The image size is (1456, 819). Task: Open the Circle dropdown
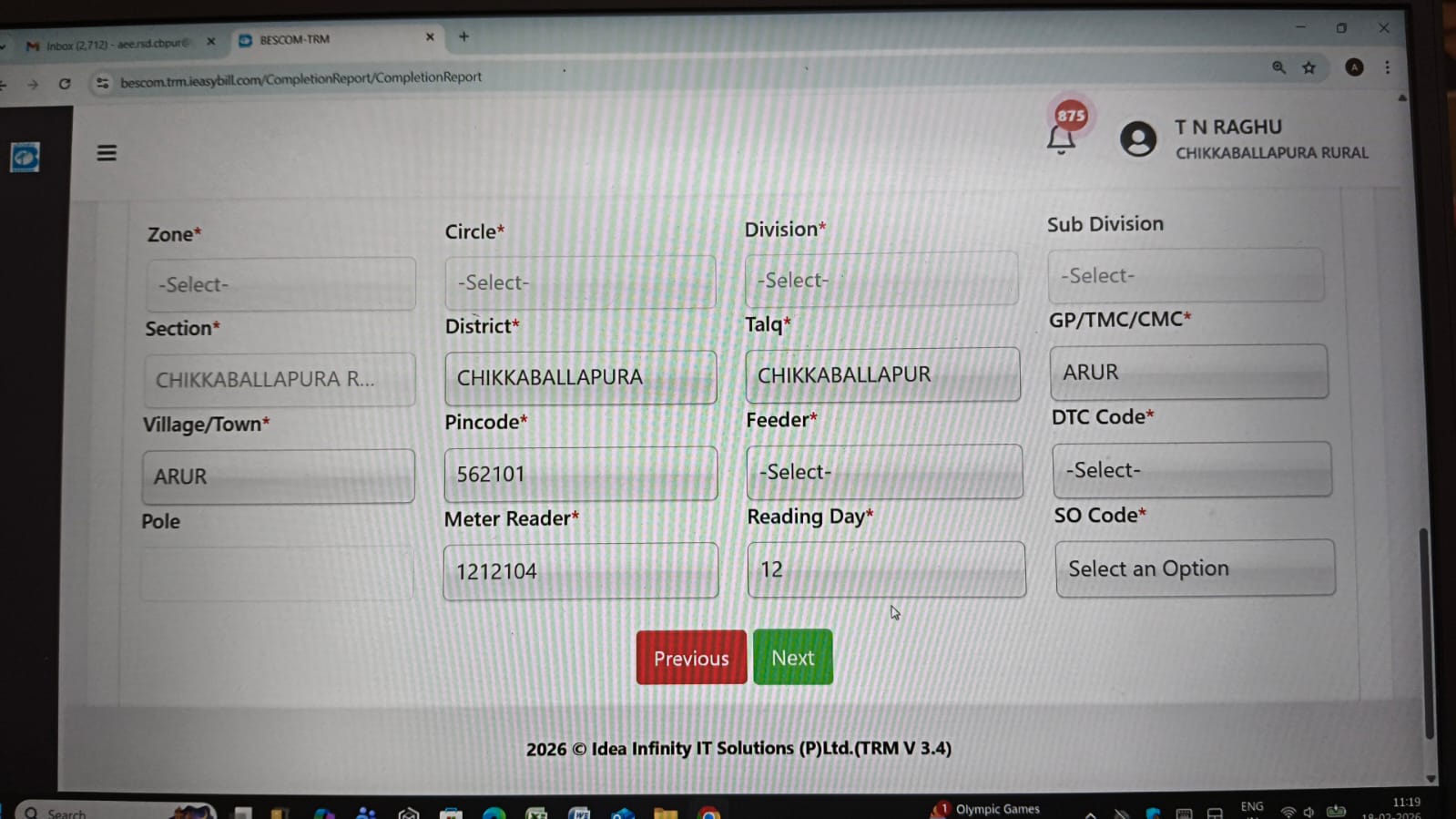(580, 282)
